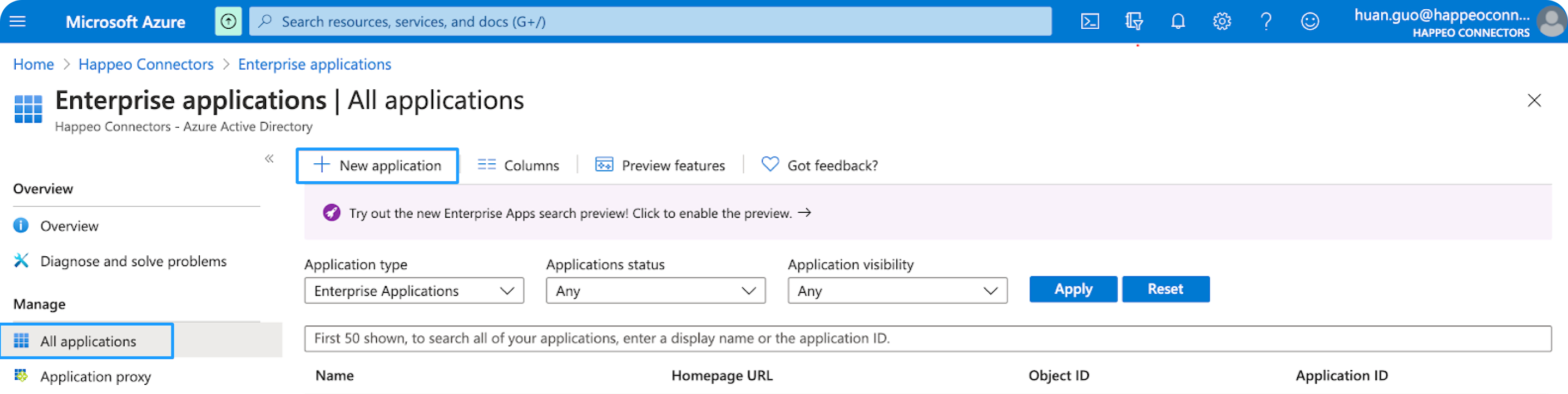This screenshot has height=394, width=1568.
Task: Click the rocket icon in the preview banner
Action: tap(331, 213)
